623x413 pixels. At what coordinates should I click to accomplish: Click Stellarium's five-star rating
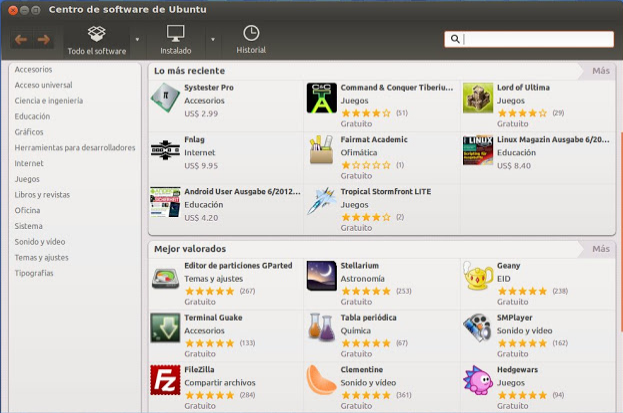pyautogui.click(x=366, y=291)
